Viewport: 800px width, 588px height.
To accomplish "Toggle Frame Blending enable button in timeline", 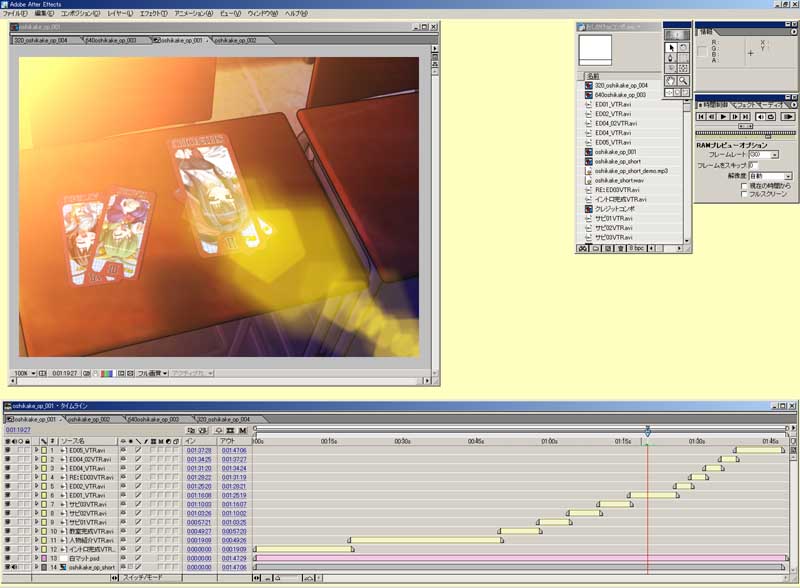I will click(x=230, y=431).
